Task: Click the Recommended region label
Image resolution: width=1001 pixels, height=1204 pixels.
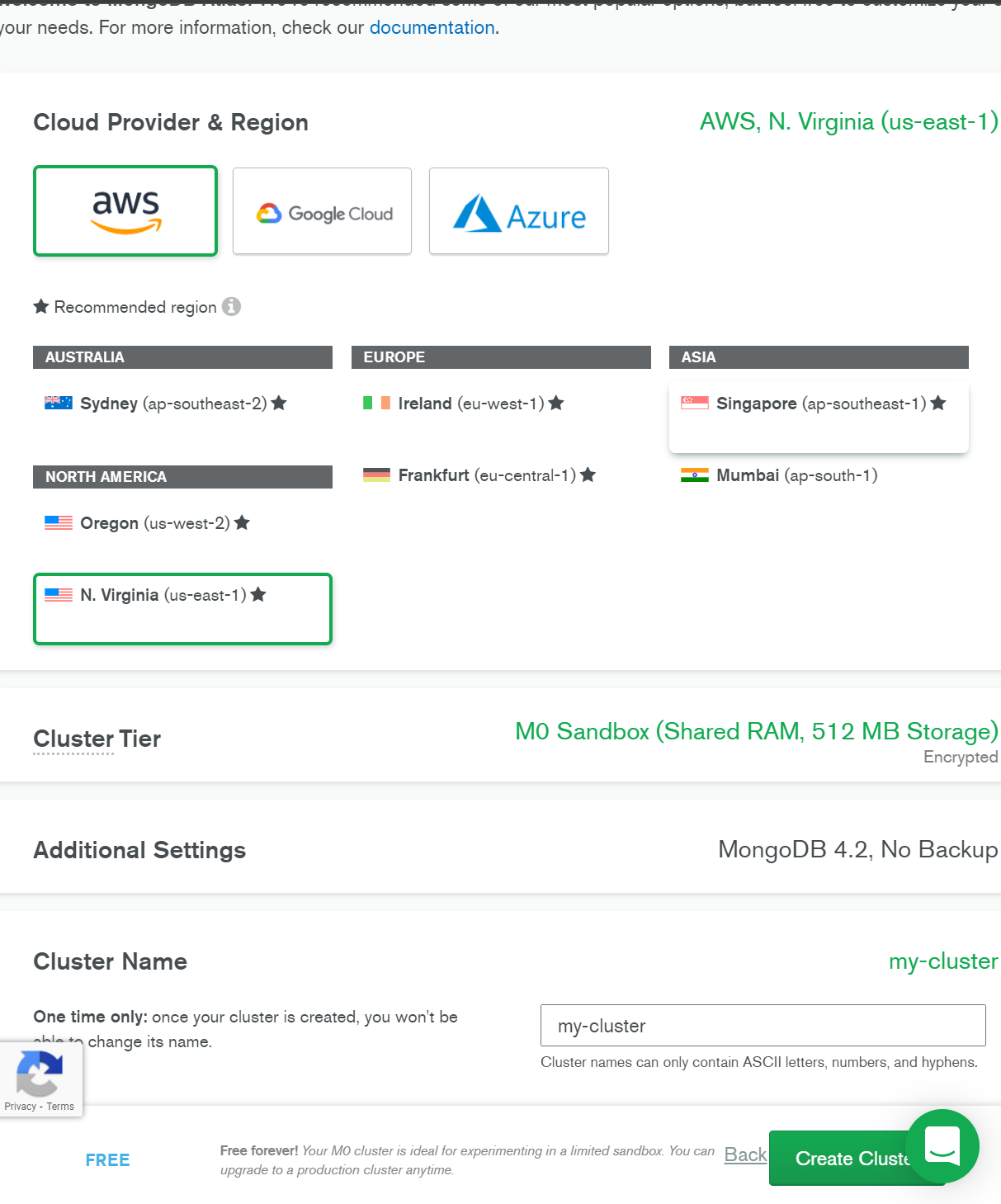Action: (x=135, y=307)
